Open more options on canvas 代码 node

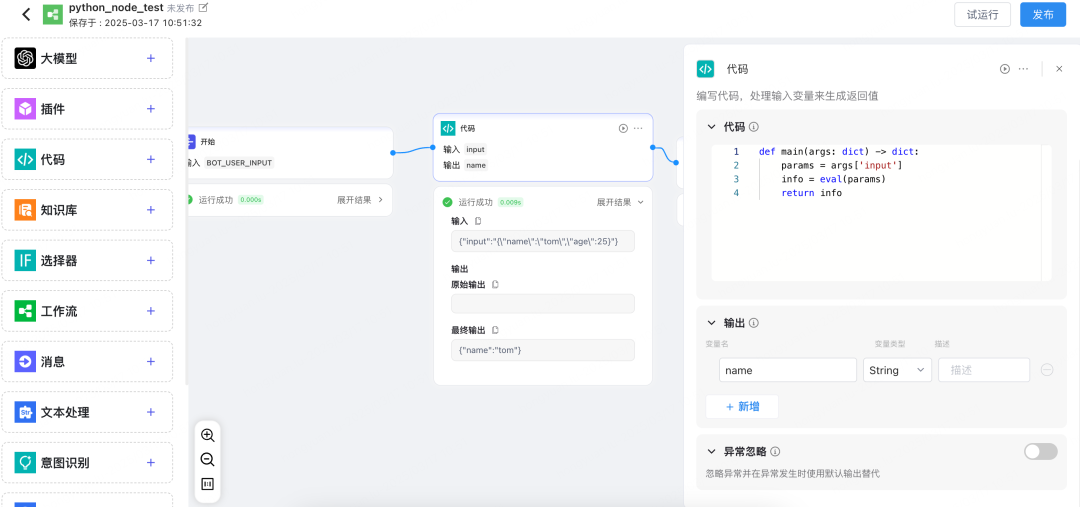(638, 128)
